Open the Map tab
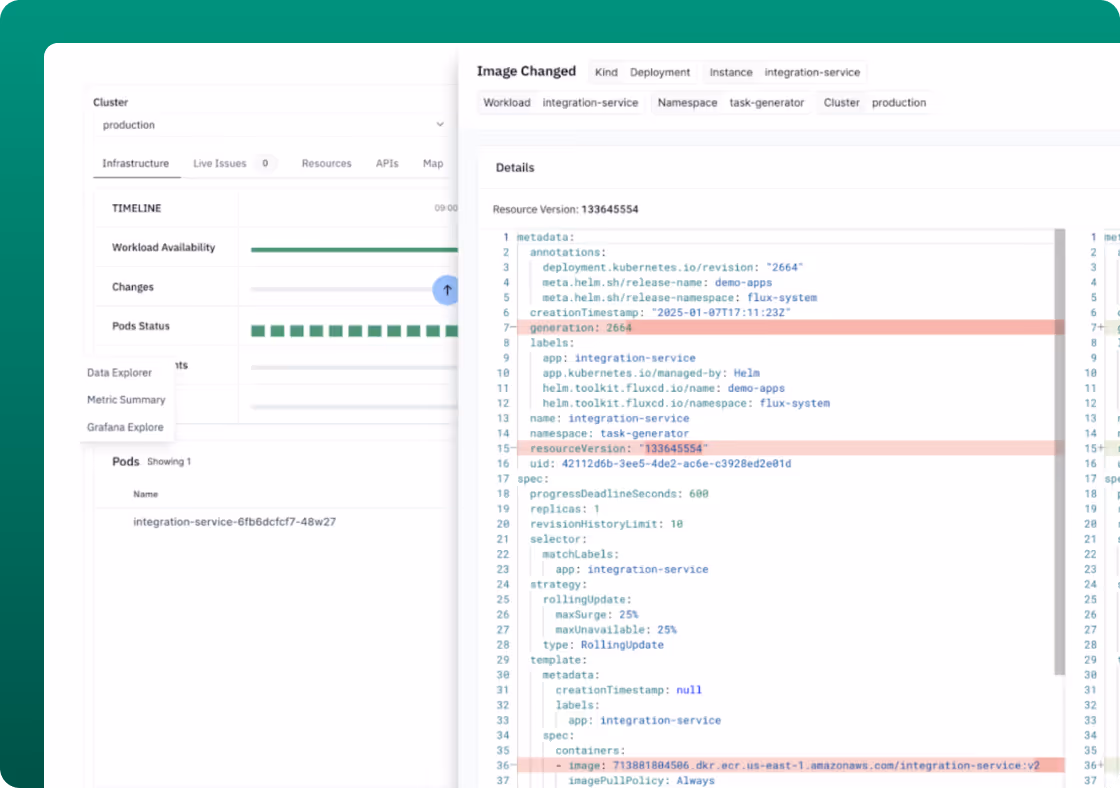The width and height of the screenshot is (1120, 788). coord(433,164)
